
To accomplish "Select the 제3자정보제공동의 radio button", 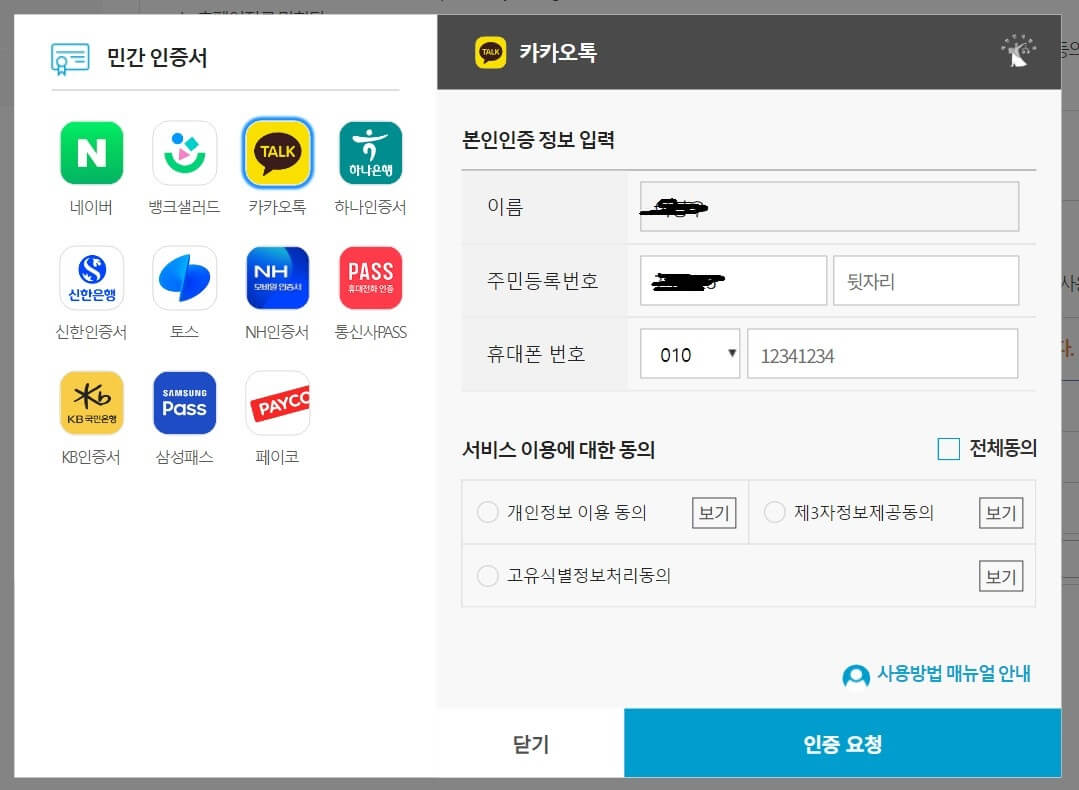I will click(775, 512).
